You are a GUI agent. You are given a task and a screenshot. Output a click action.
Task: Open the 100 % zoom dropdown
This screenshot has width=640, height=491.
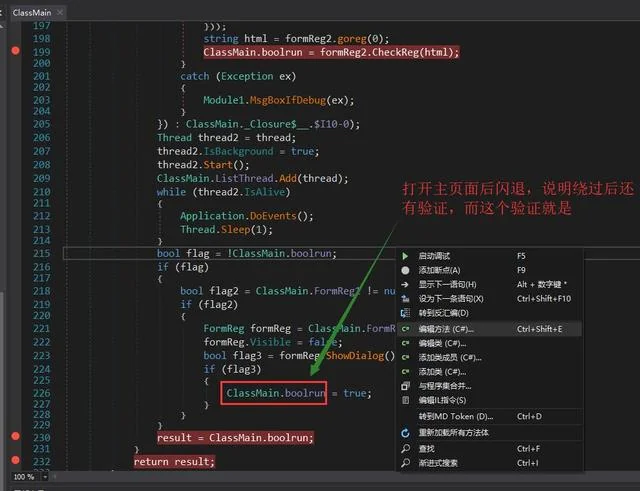(x=45, y=477)
